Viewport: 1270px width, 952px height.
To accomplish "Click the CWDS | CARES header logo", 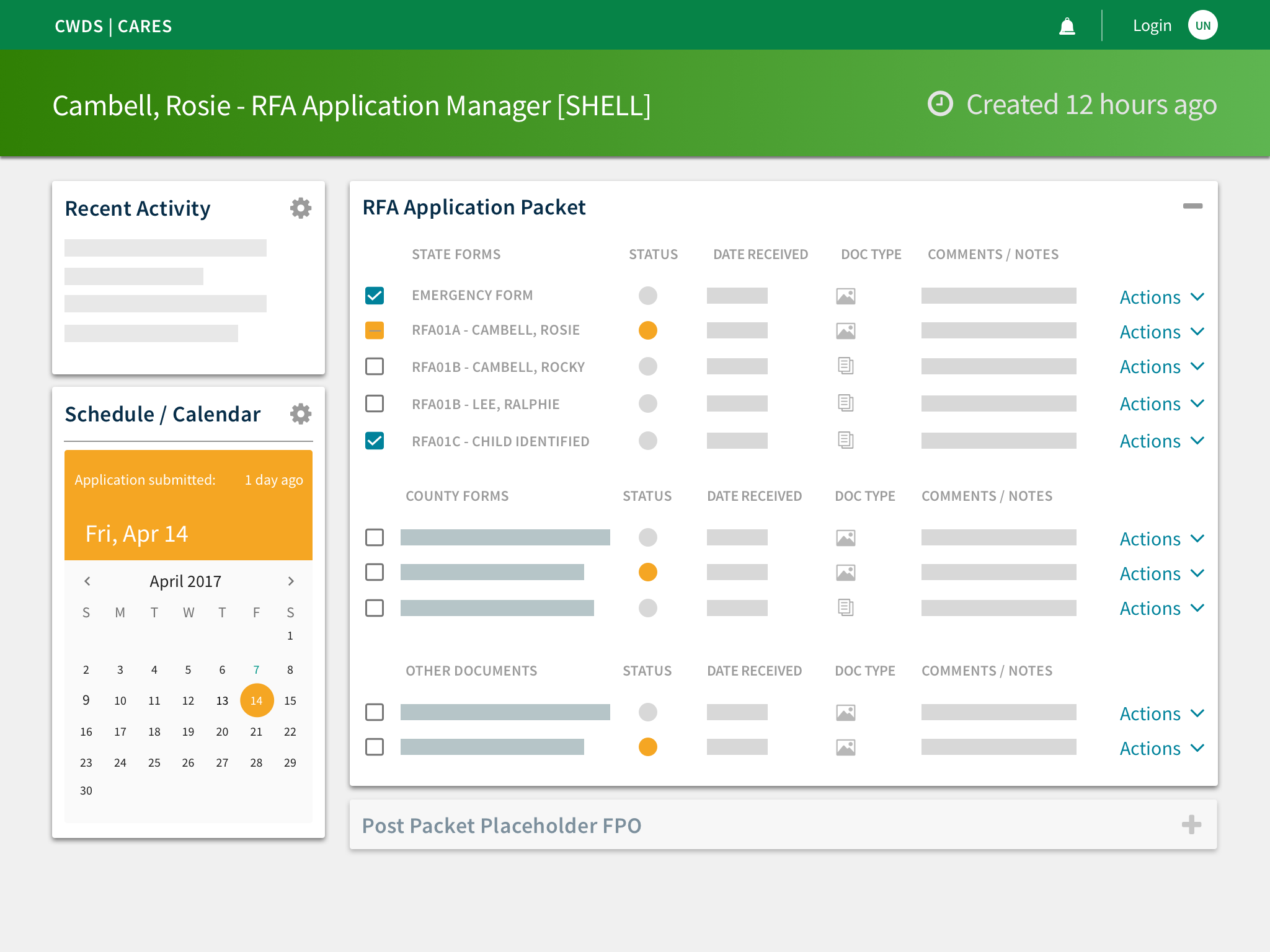I will pos(113,26).
